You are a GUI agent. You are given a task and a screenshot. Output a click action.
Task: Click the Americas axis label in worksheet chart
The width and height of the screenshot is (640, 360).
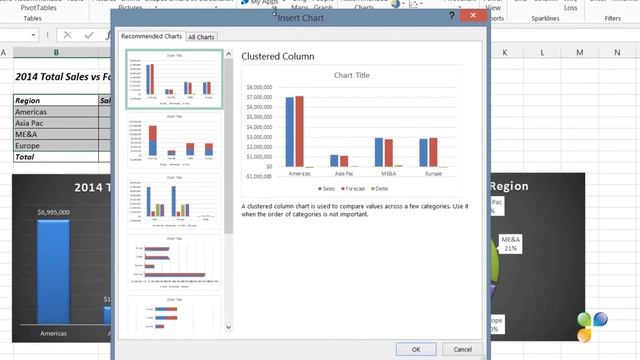(x=53, y=333)
